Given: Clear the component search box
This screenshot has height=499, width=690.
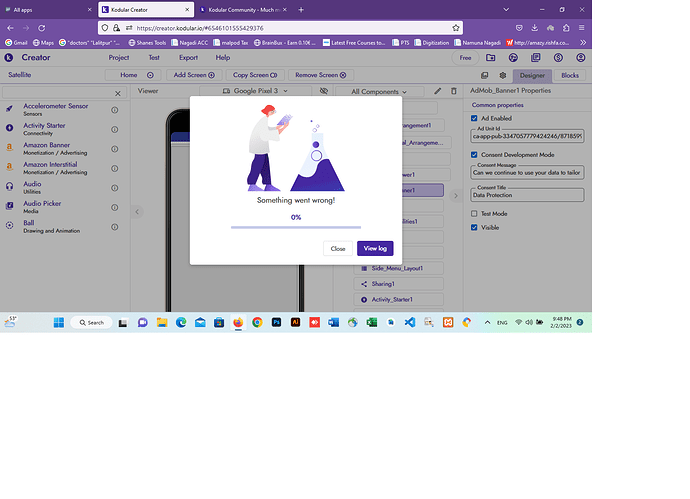Looking at the screenshot, I should (117, 93).
